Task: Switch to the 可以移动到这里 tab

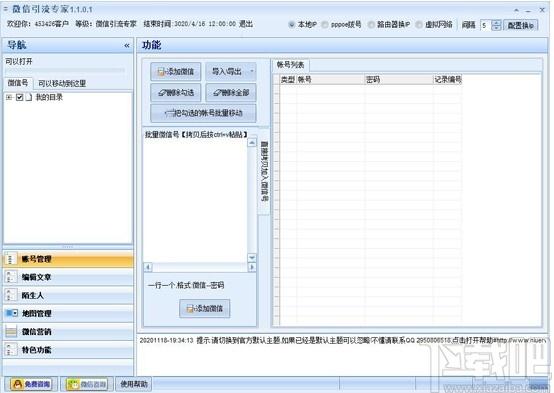Action: pyautogui.click(x=62, y=83)
